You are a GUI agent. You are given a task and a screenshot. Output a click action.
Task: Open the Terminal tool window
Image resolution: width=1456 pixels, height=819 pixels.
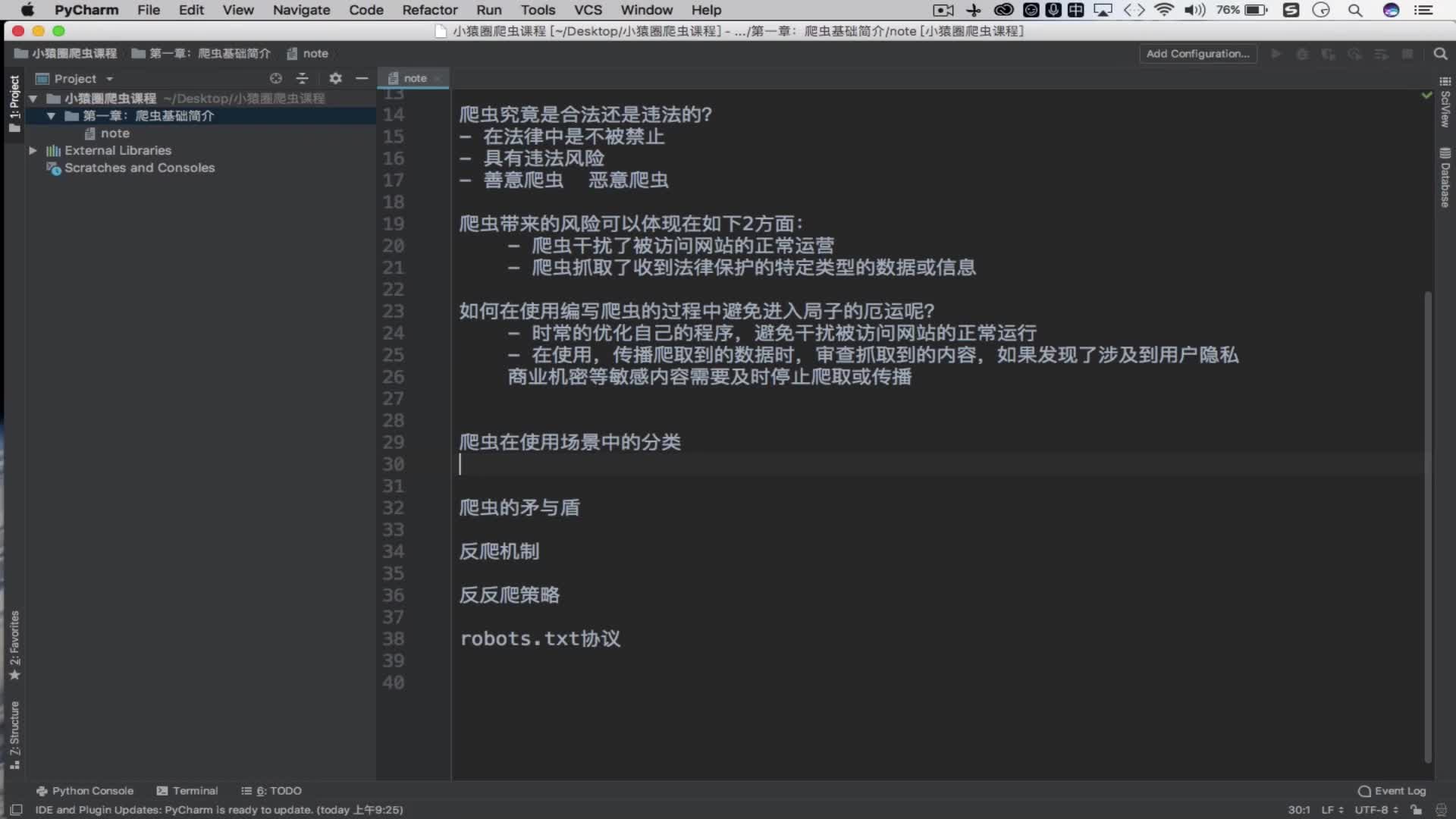[187, 790]
